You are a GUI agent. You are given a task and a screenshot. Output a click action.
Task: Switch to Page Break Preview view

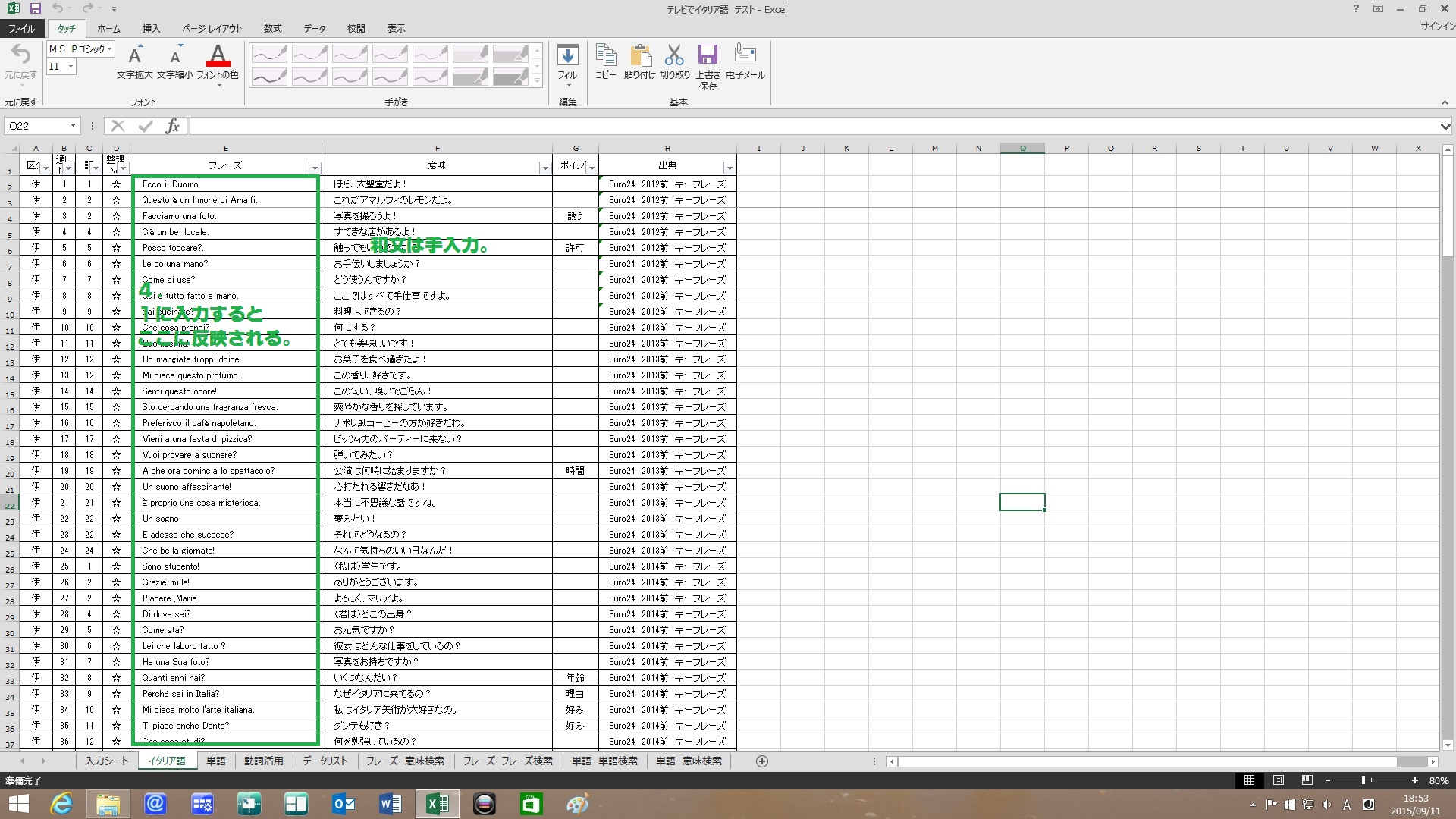pos(1307,780)
